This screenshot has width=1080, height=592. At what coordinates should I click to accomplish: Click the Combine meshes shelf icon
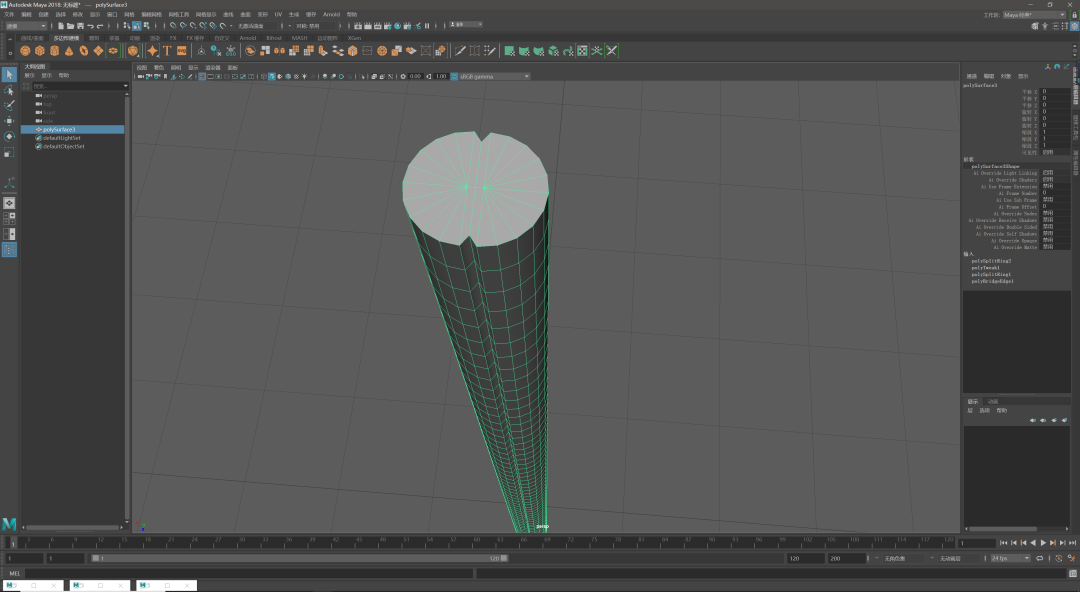pos(250,50)
